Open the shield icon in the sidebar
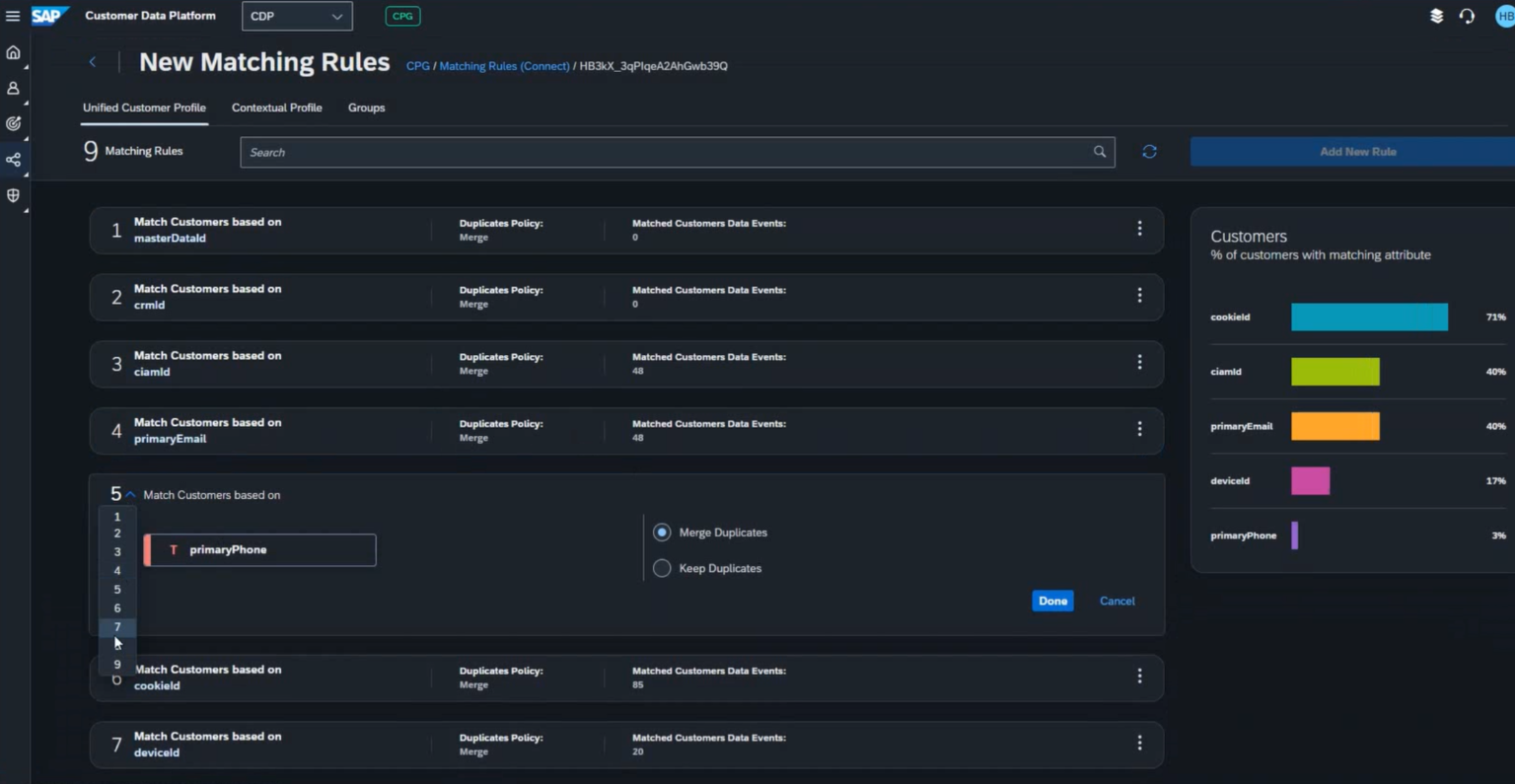1515x784 pixels. pyautogui.click(x=13, y=194)
